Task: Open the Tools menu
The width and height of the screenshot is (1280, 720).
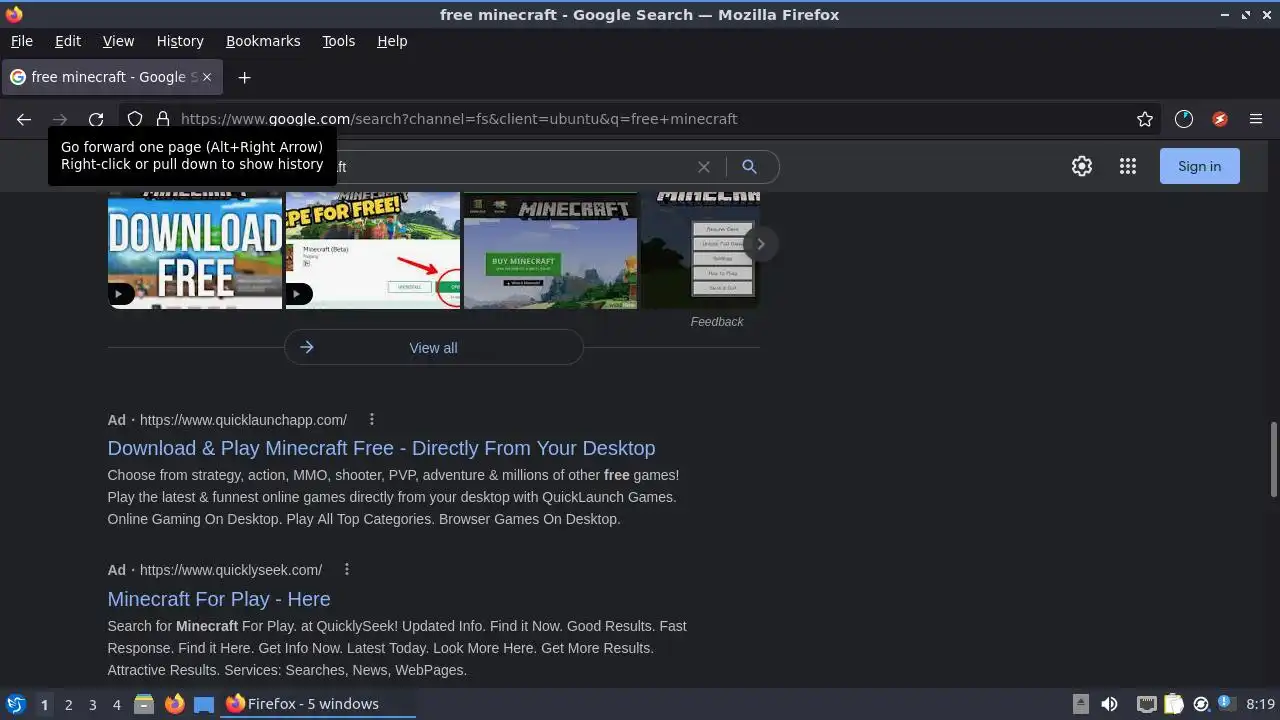Action: click(338, 41)
